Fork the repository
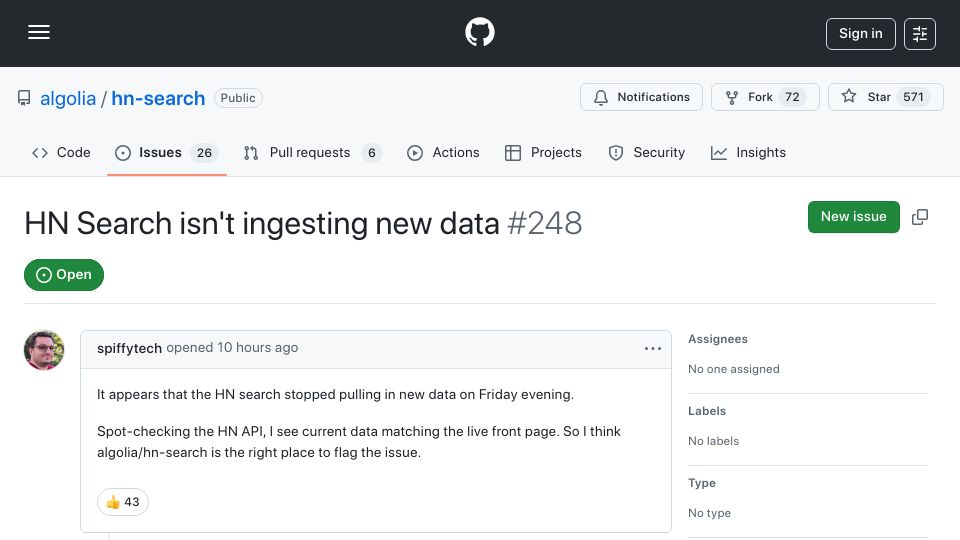Viewport: 960px width, 540px height. (x=765, y=97)
